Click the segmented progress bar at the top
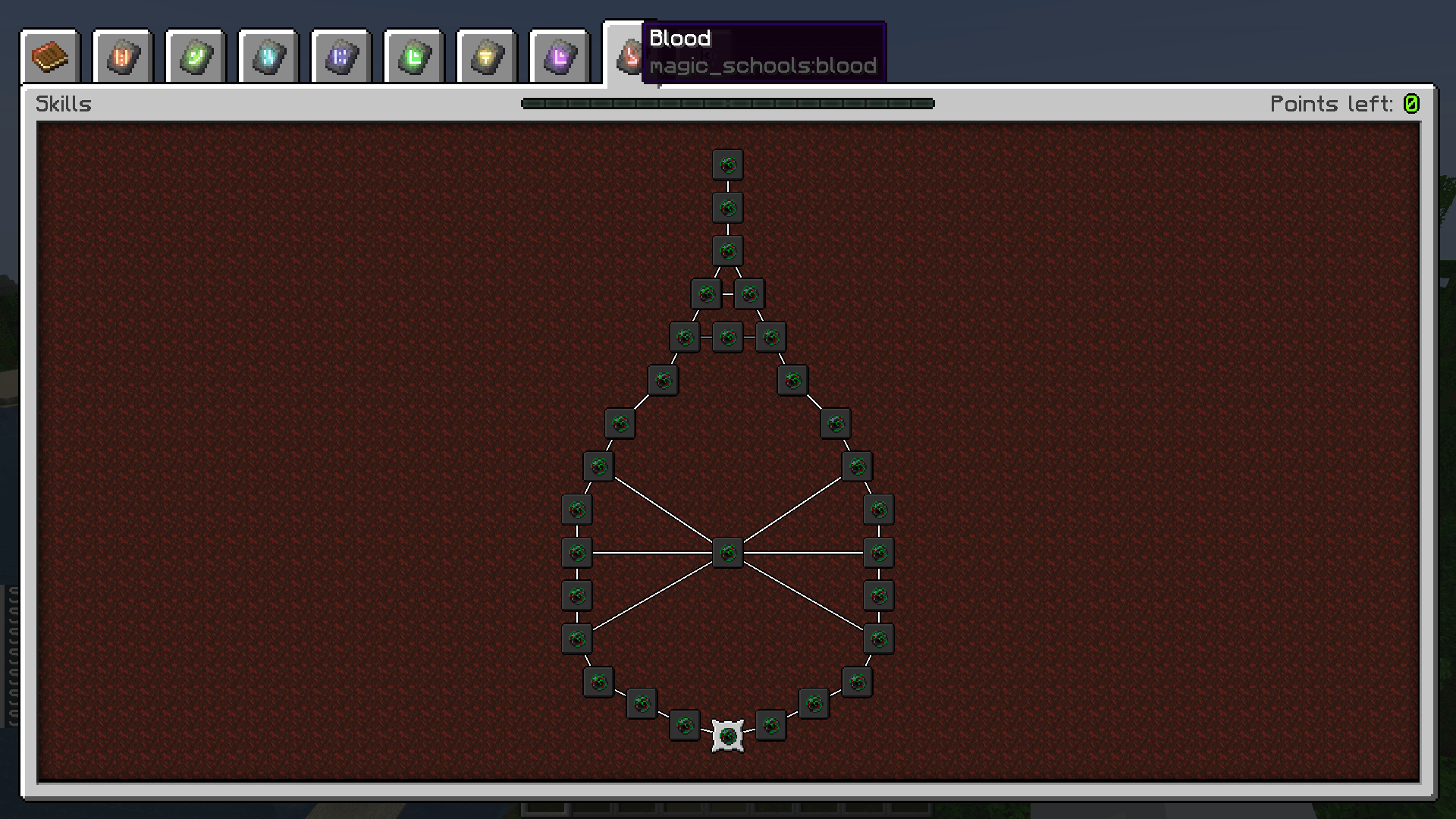1456x819 pixels. click(x=726, y=104)
